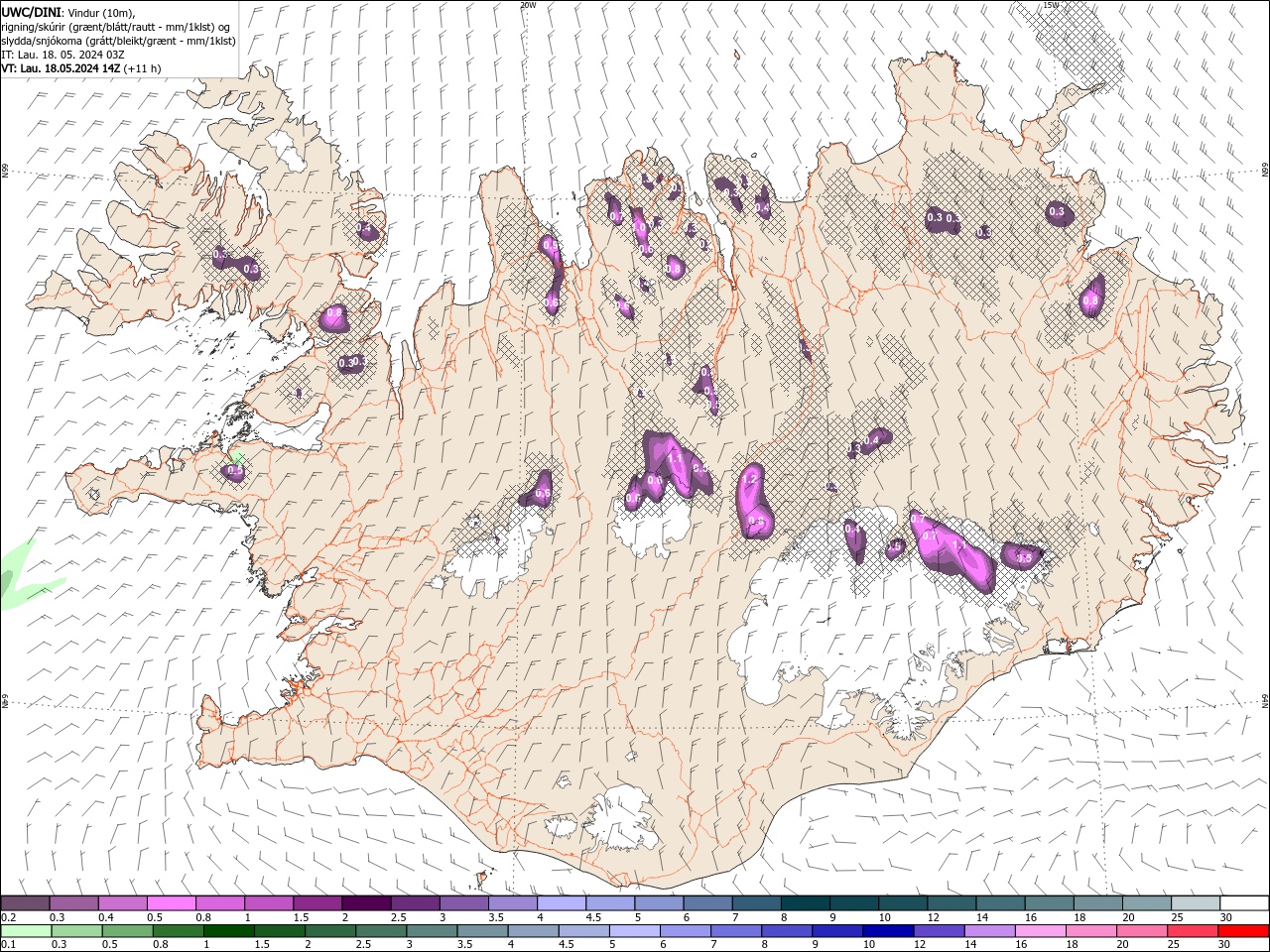Click the 15W longitude label
Image resolution: width=1270 pixels, height=952 pixels.
click(1051, 5)
